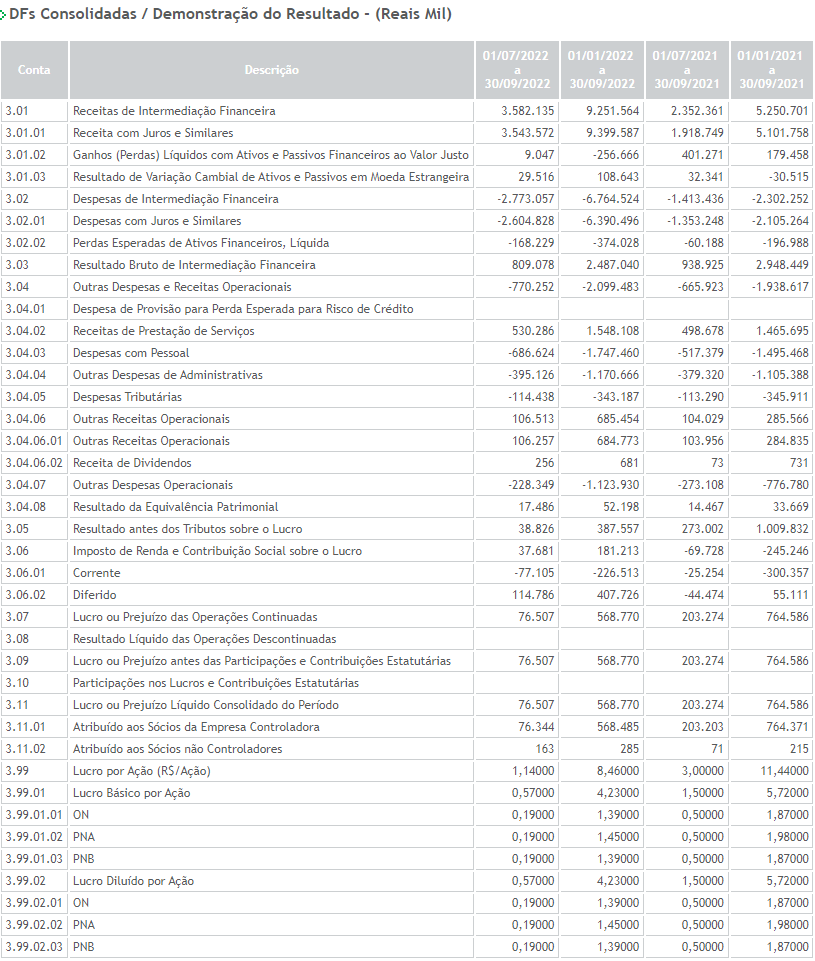Select 'Lucro Básico por Ação' description
The image size is (815, 961).
(132, 794)
